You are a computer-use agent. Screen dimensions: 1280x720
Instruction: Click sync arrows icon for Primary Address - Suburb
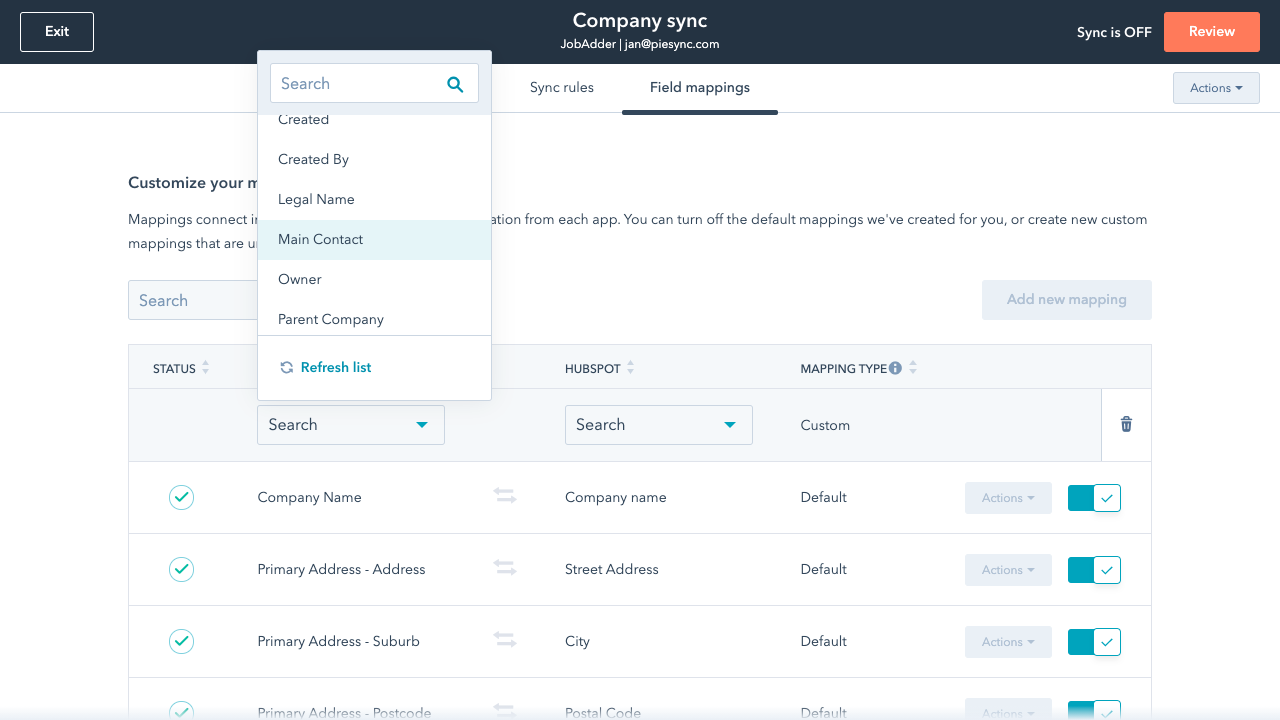(505, 641)
